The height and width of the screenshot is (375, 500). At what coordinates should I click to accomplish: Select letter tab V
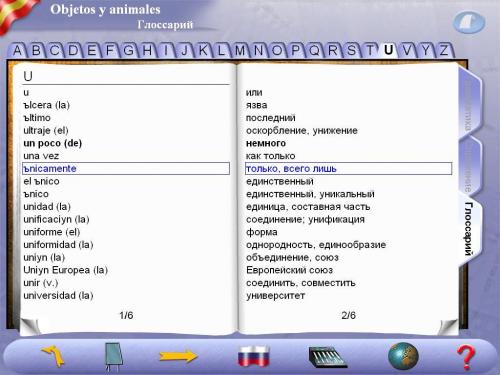[x=407, y=51]
